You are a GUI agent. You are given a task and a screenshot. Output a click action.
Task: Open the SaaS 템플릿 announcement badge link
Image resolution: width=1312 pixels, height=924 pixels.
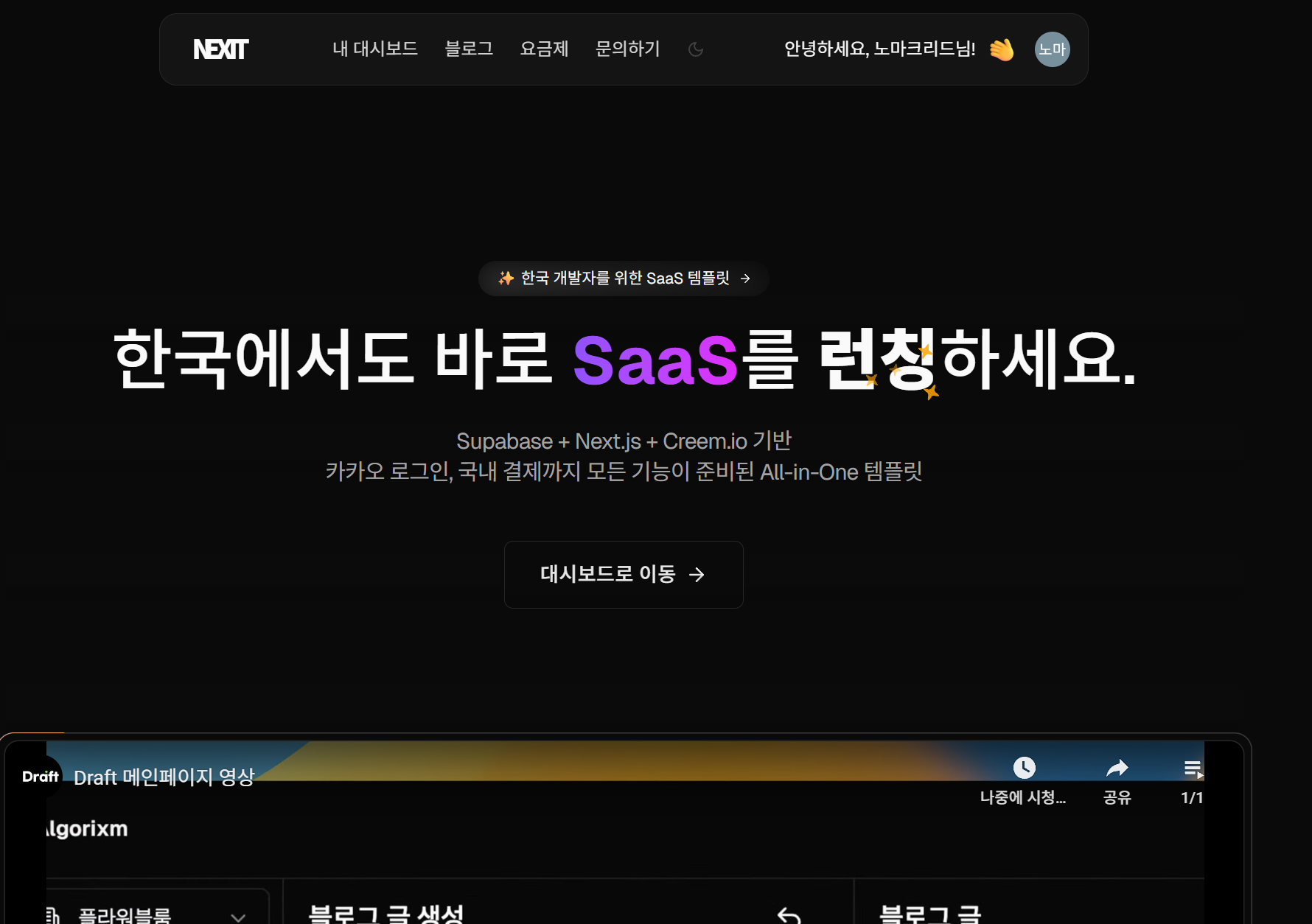click(x=623, y=279)
